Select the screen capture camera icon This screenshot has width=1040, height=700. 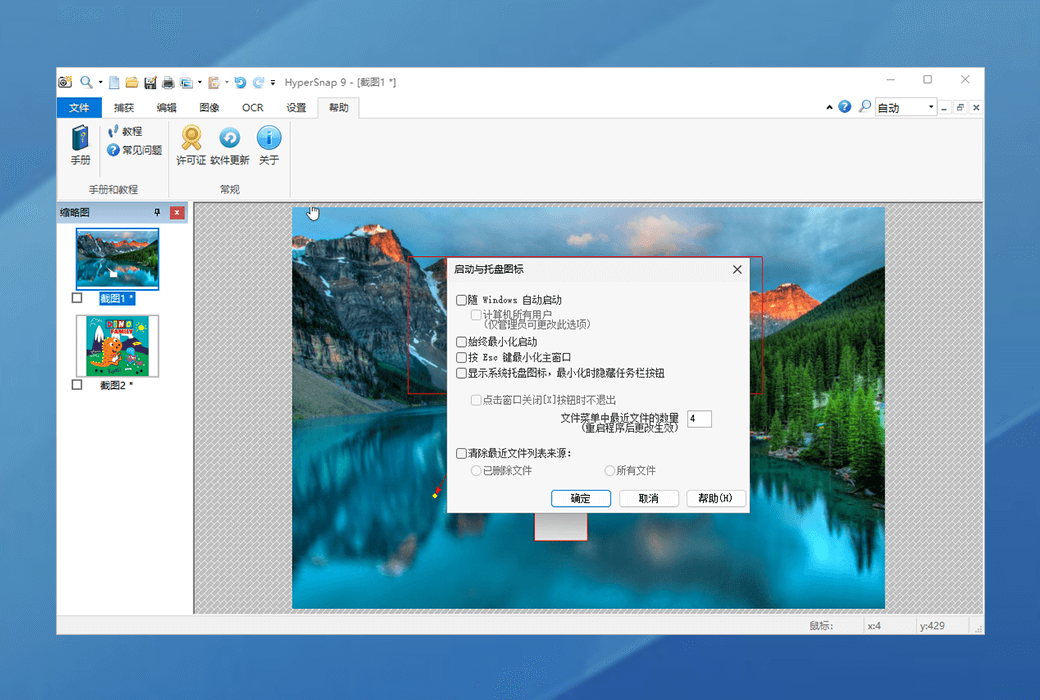coord(66,82)
